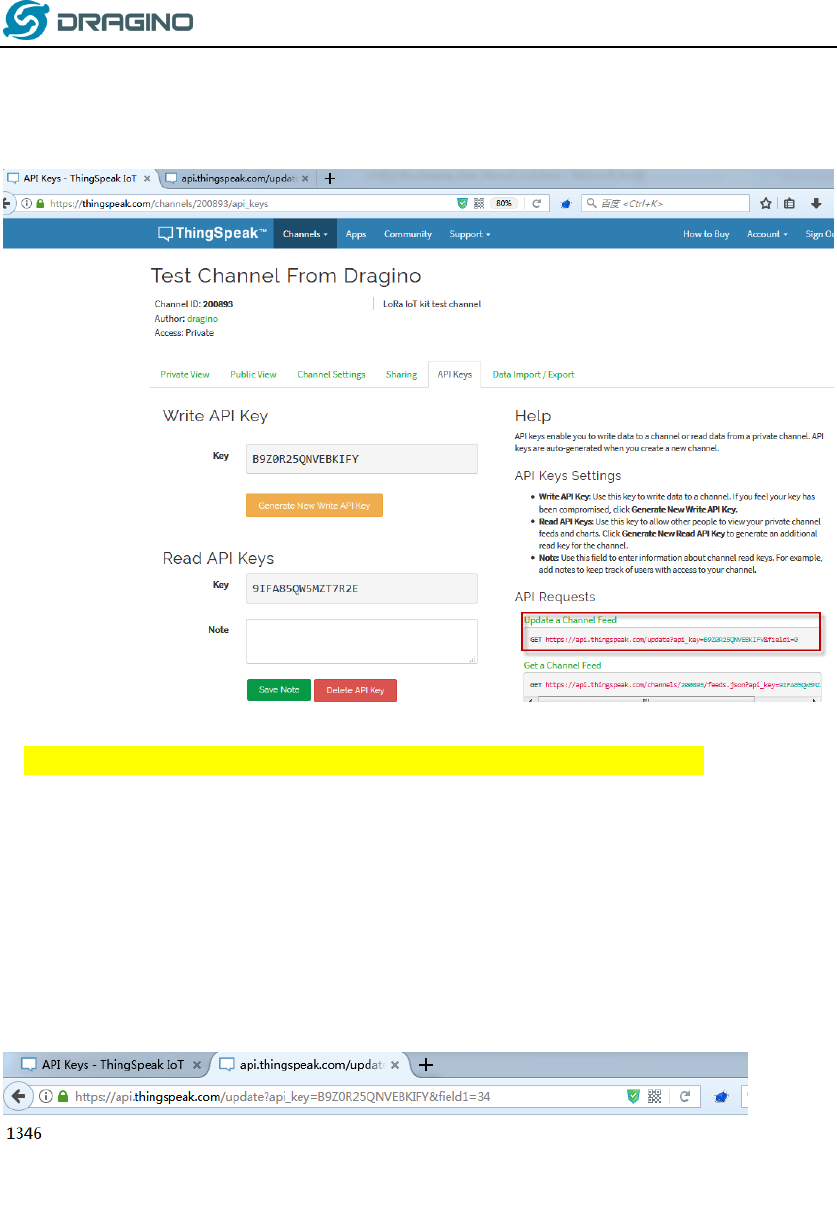The height and width of the screenshot is (1221, 837).
Task: Open the Apps menu item
Action: pyautogui.click(x=356, y=234)
